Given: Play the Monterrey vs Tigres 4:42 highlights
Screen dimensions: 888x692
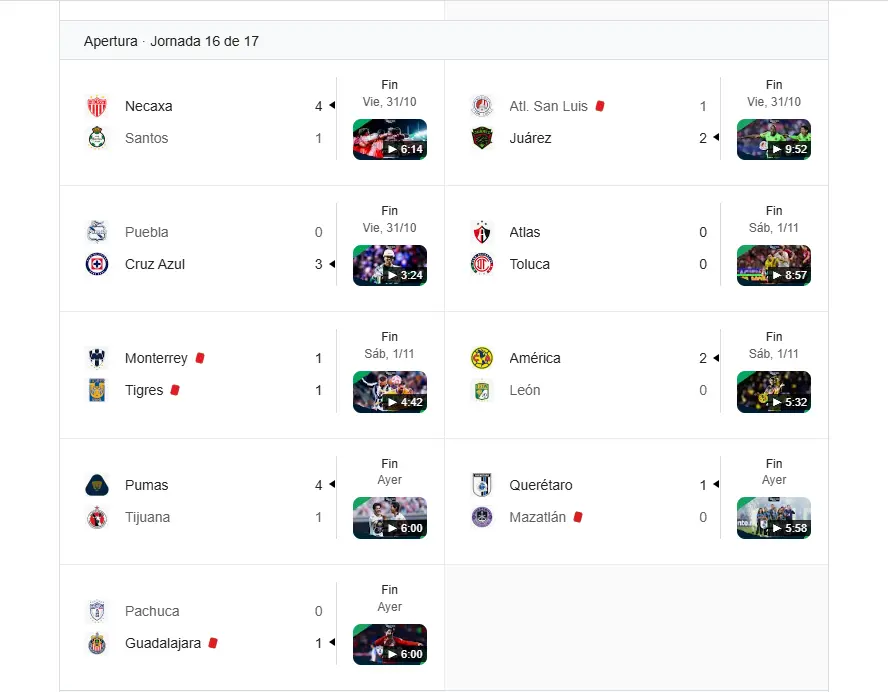Looking at the screenshot, I should pyautogui.click(x=390, y=392).
